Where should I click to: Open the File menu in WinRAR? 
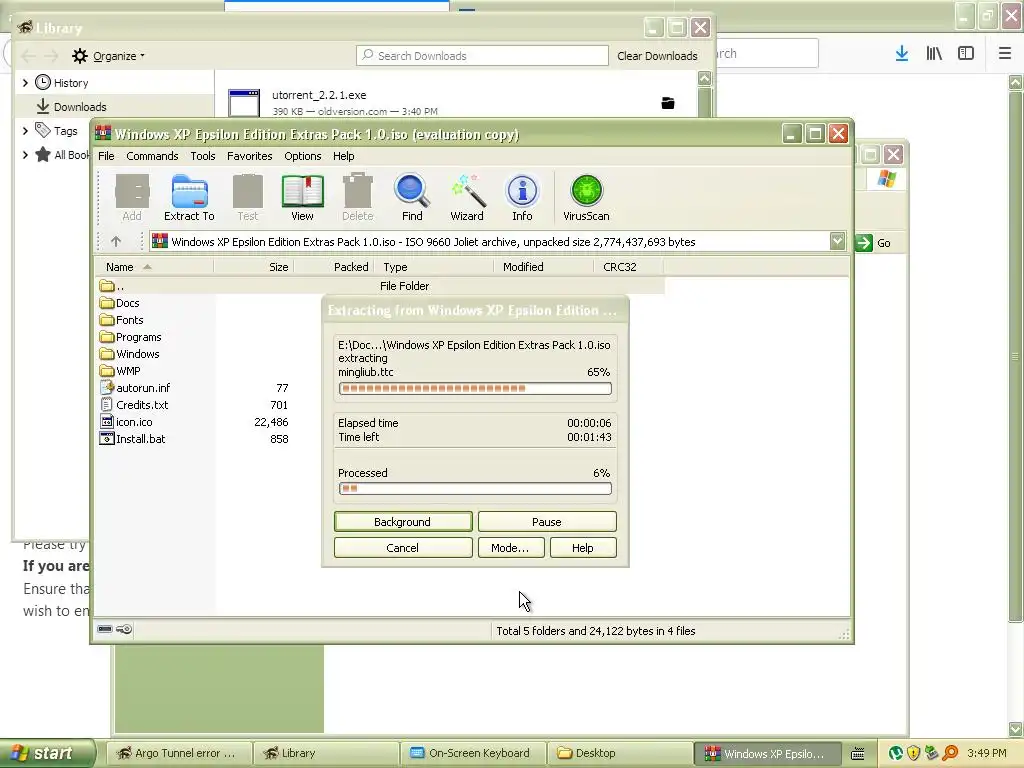pos(106,156)
